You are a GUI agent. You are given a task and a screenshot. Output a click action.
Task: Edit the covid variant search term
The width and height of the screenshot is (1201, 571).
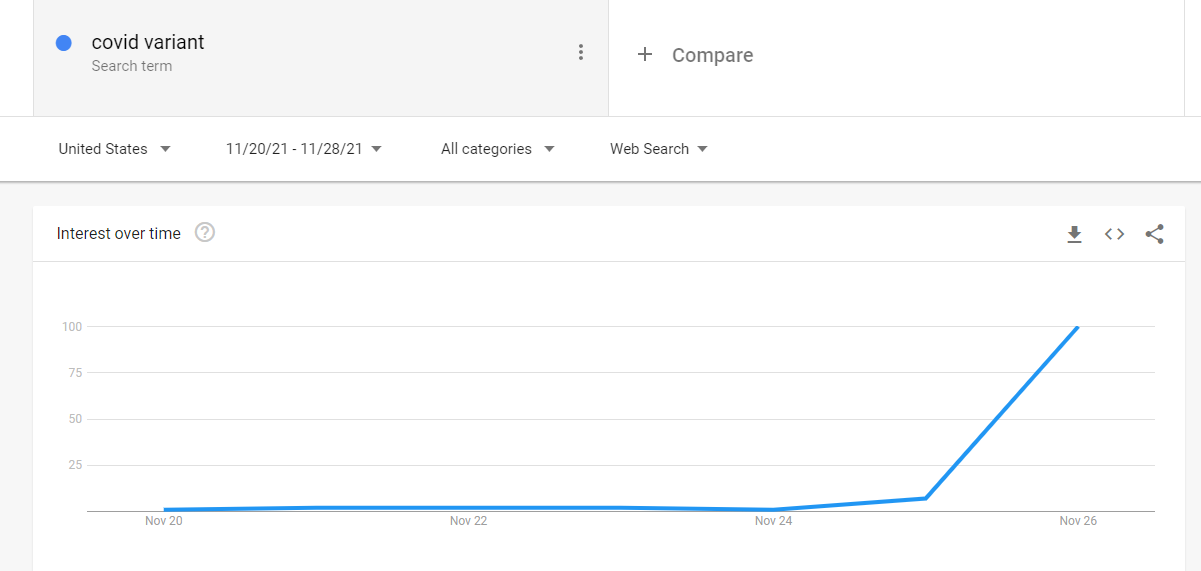click(148, 42)
